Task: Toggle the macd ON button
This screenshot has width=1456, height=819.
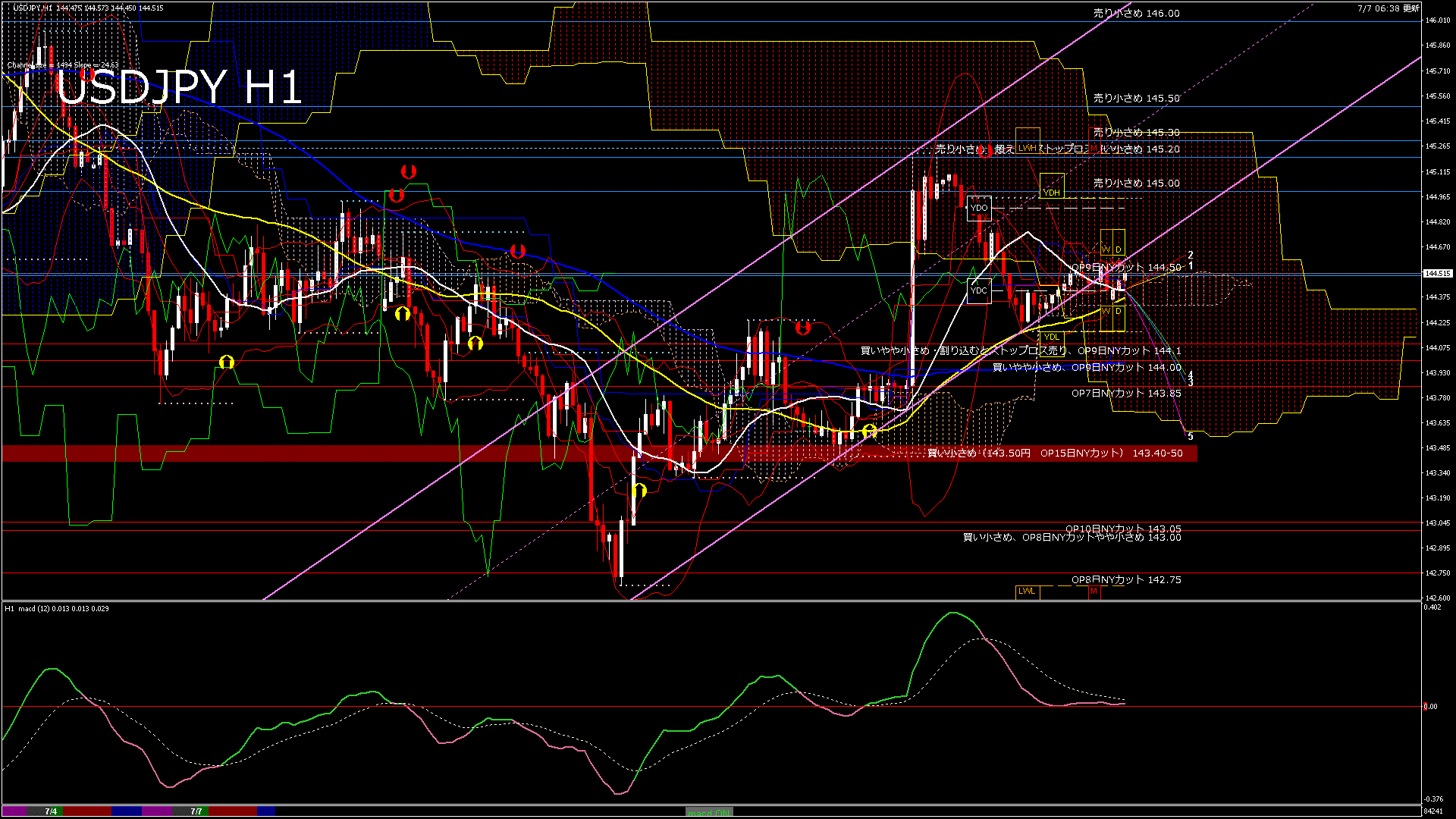Action: [x=709, y=812]
